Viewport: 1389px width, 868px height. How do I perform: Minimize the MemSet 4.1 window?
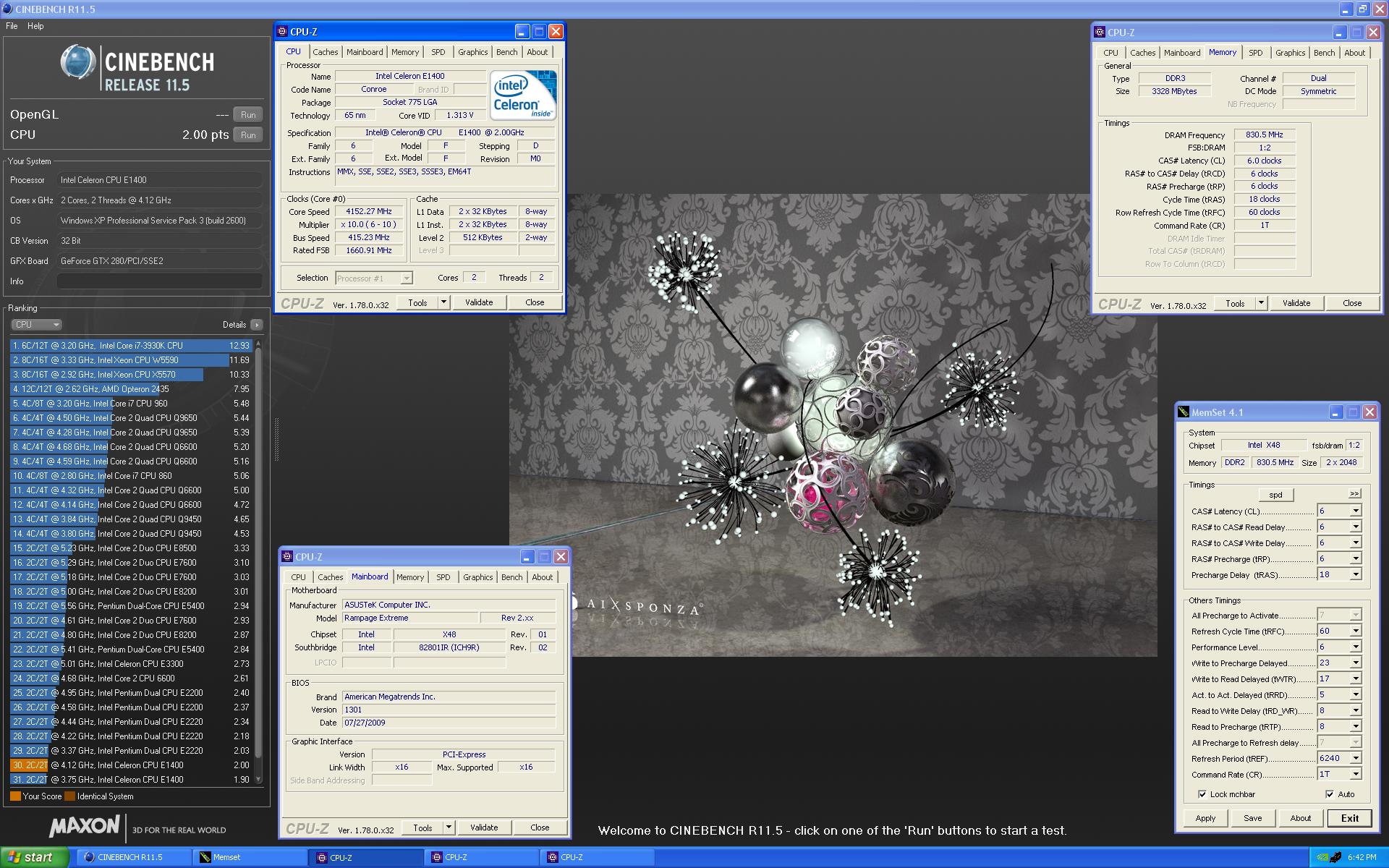pyautogui.click(x=1336, y=412)
